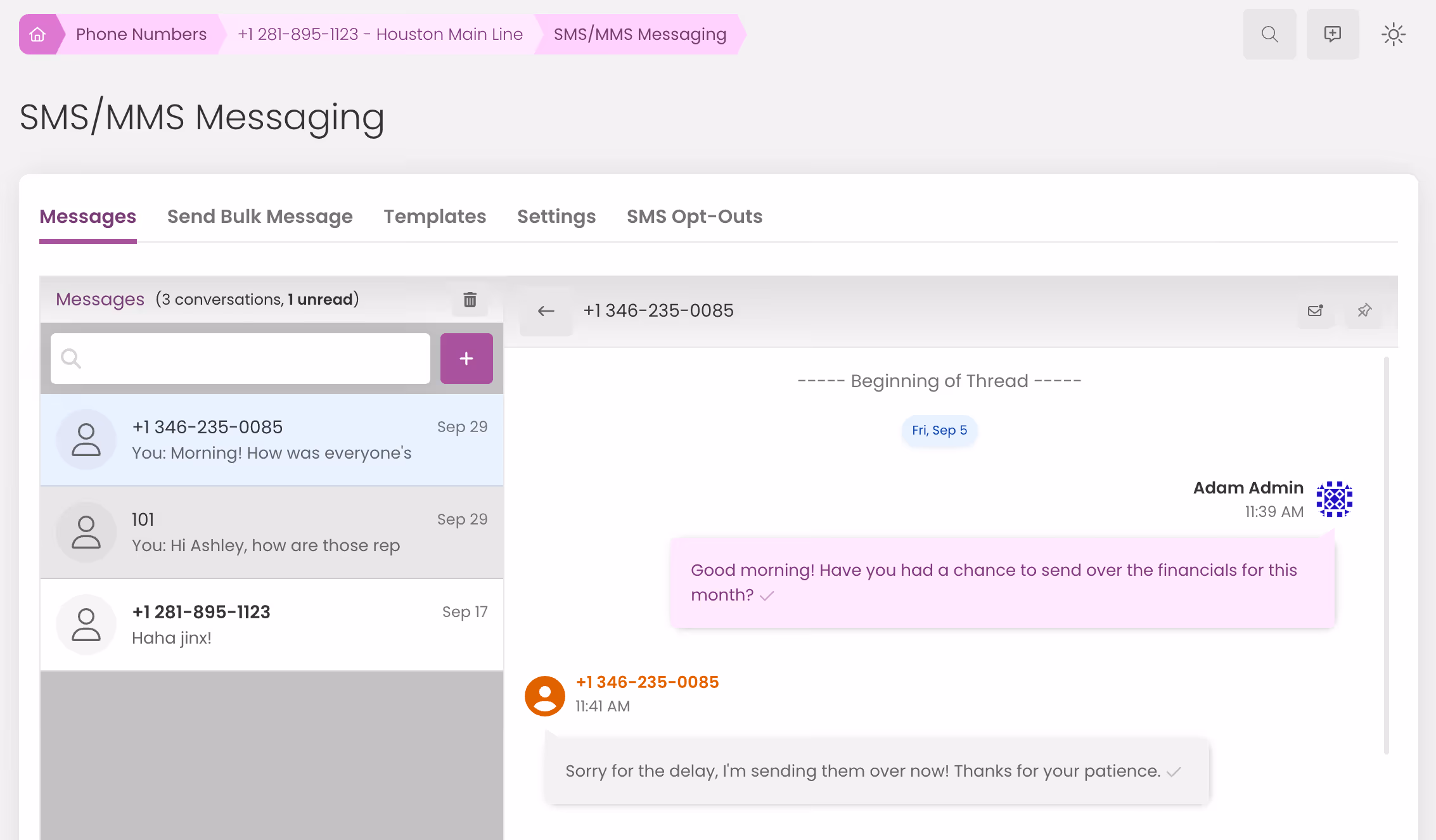Go back using the left arrow icon
1436x840 pixels.
pyautogui.click(x=546, y=311)
